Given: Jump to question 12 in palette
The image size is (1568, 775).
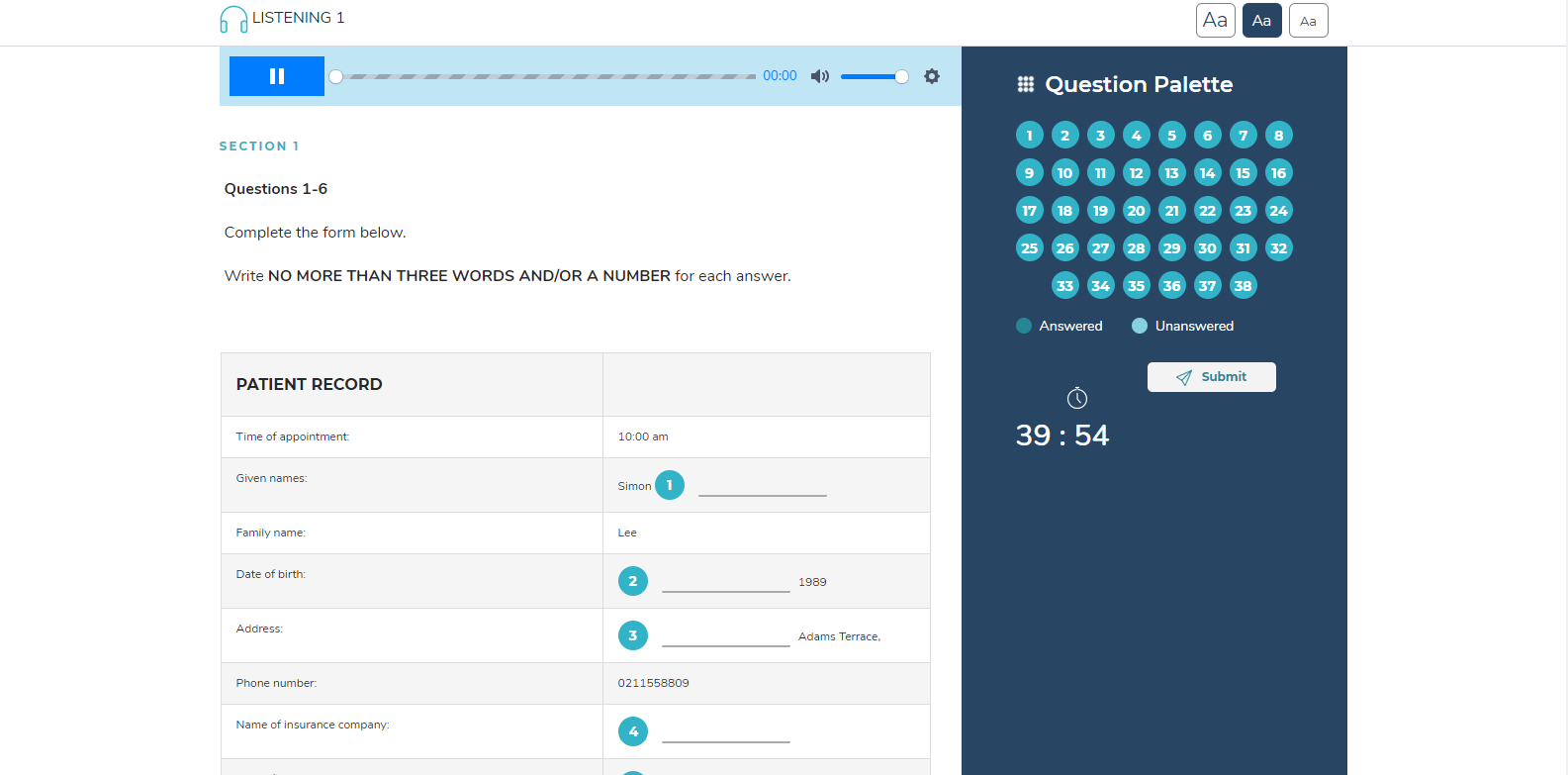Looking at the screenshot, I should pyautogui.click(x=1137, y=173).
